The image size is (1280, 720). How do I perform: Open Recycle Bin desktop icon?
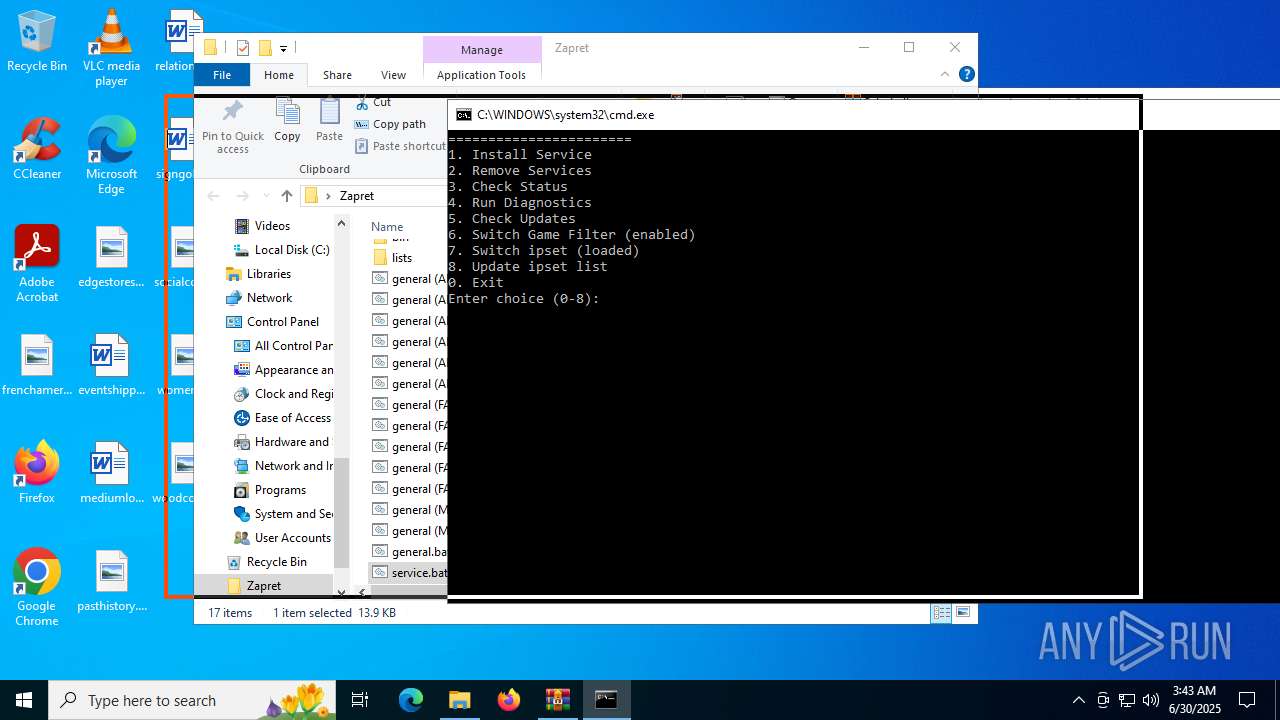point(37,41)
